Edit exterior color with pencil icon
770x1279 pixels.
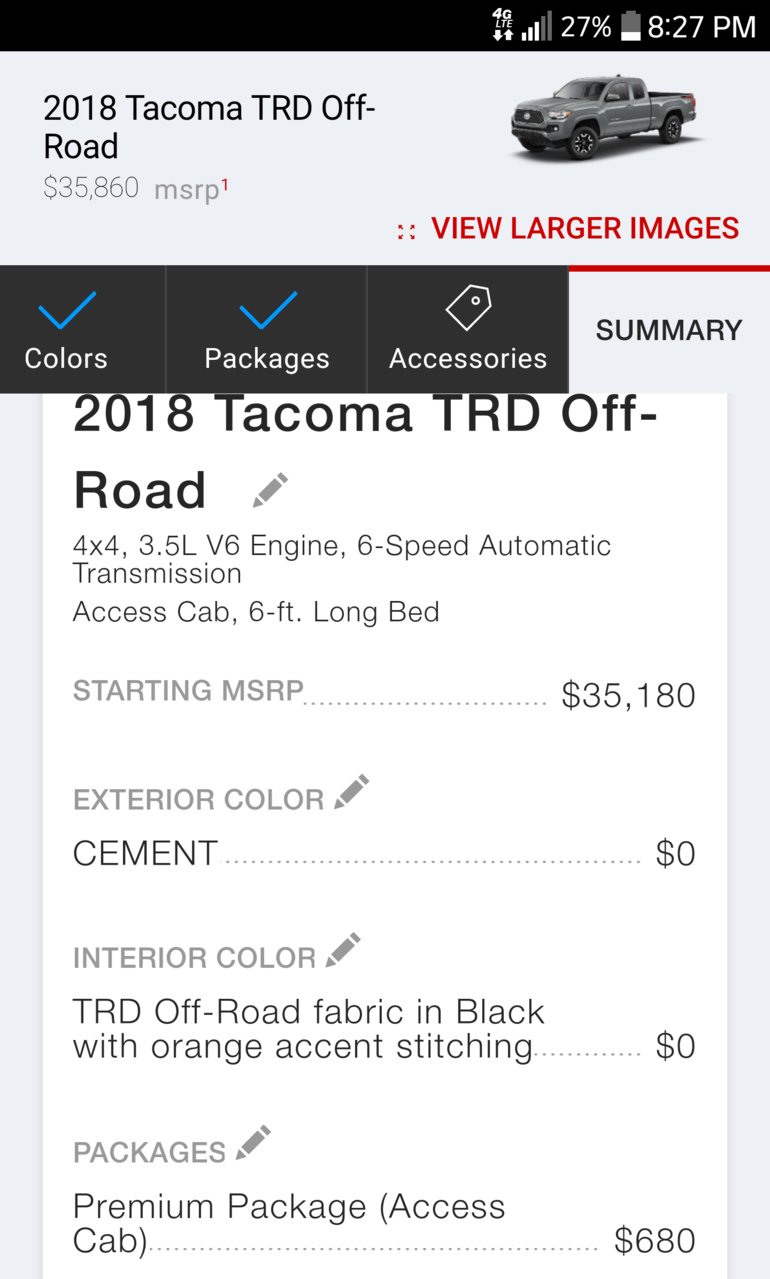[351, 792]
